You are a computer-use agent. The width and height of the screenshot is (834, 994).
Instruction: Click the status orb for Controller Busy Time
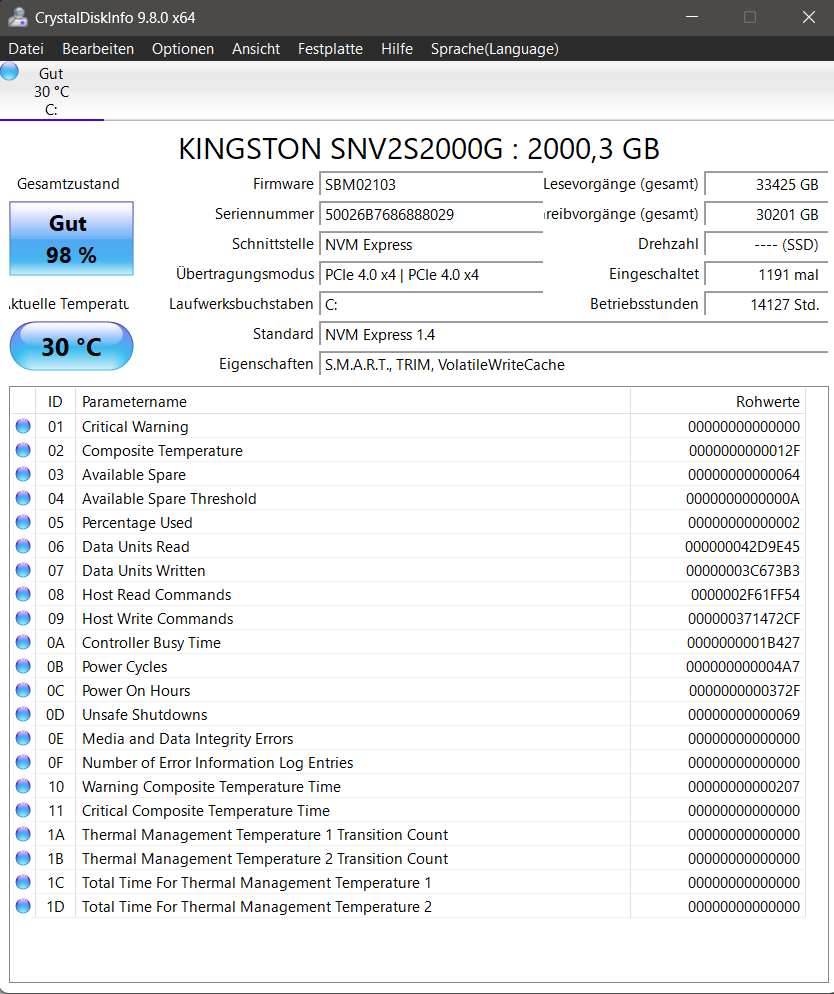(23, 642)
